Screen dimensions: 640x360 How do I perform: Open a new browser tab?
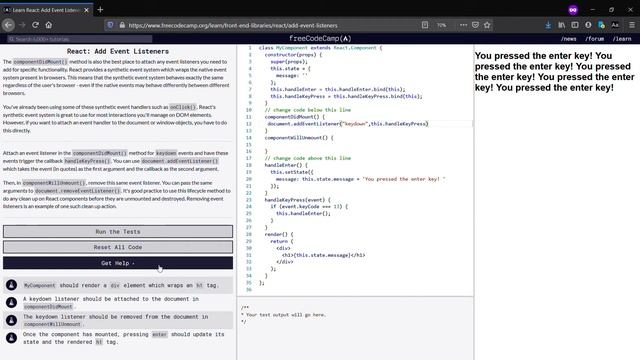pos(100,9)
